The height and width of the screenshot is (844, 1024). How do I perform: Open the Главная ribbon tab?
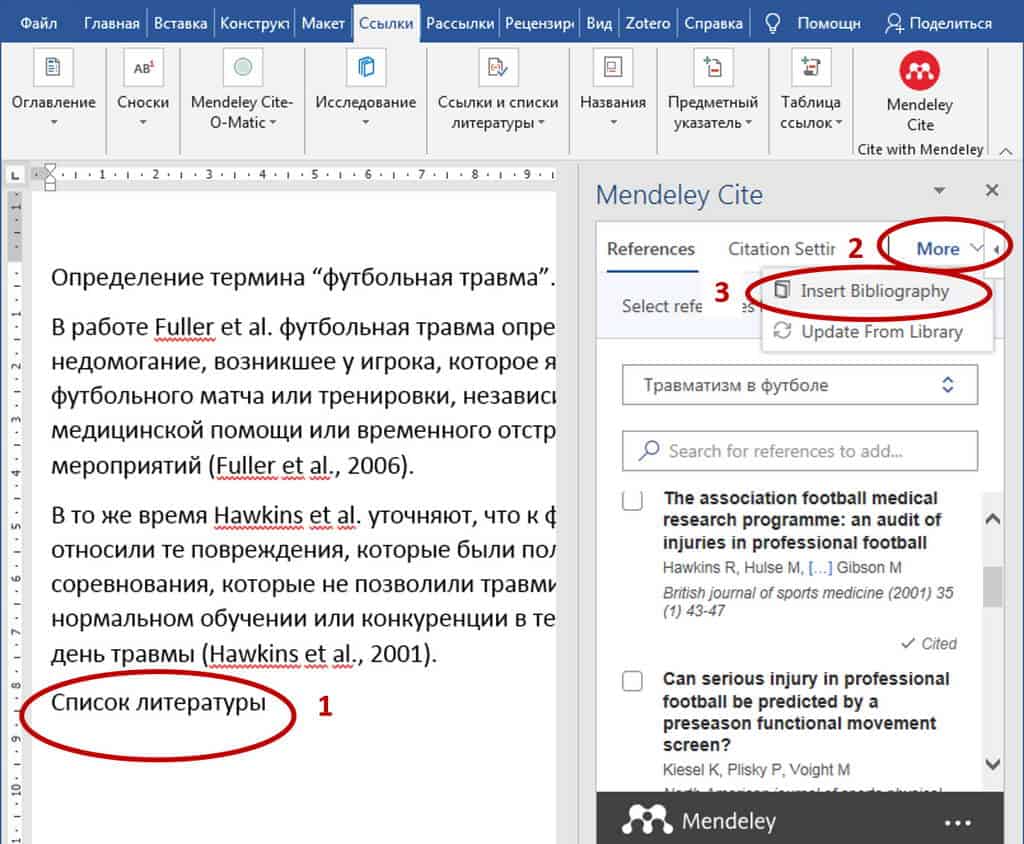click(x=112, y=24)
